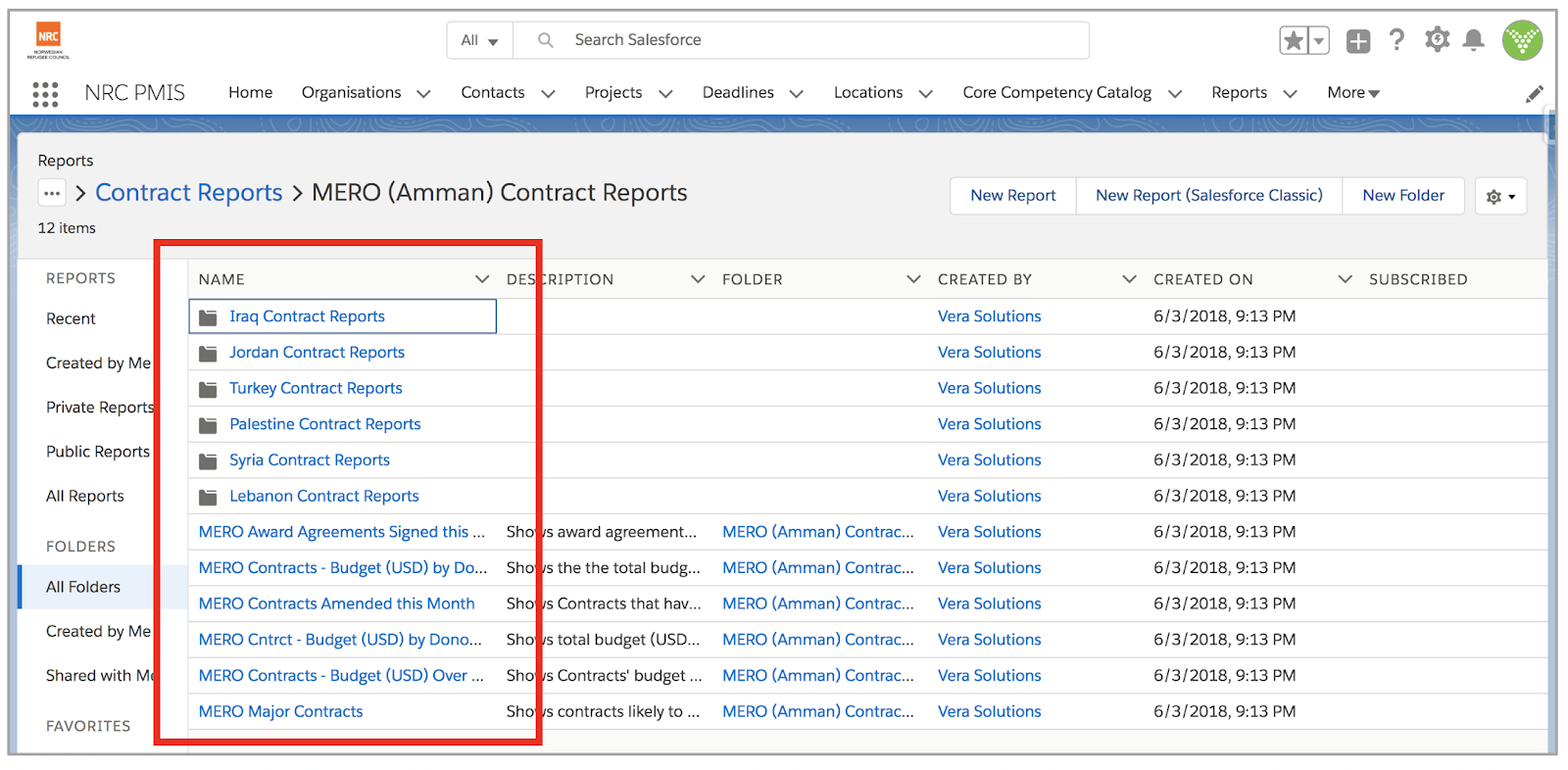The width and height of the screenshot is (1568, 770).
Task: Open MERO Contracts Amended this Month report
Action: [x=336, y=604]
